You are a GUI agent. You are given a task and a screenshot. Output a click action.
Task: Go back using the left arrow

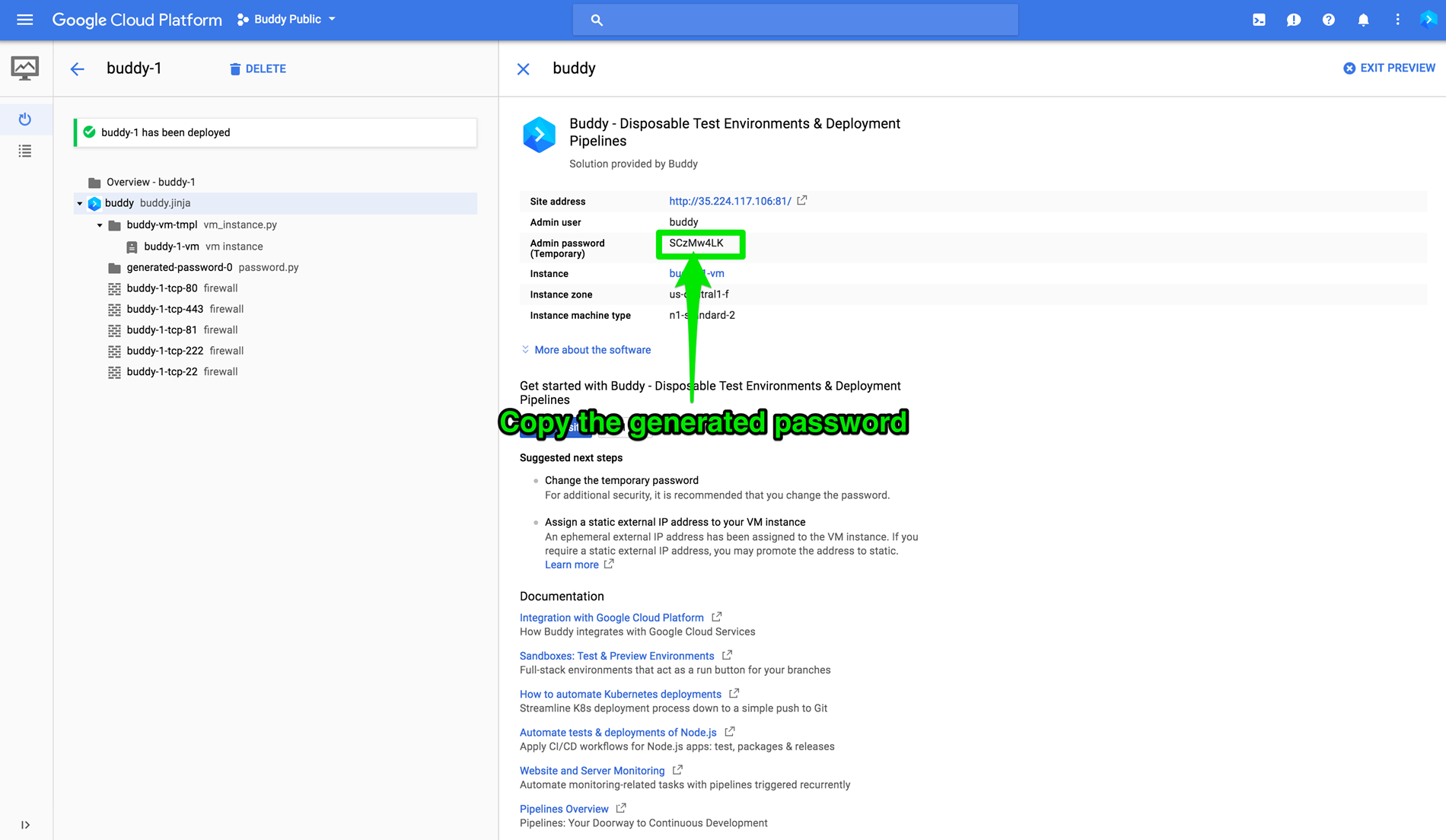tap(77, 69)
